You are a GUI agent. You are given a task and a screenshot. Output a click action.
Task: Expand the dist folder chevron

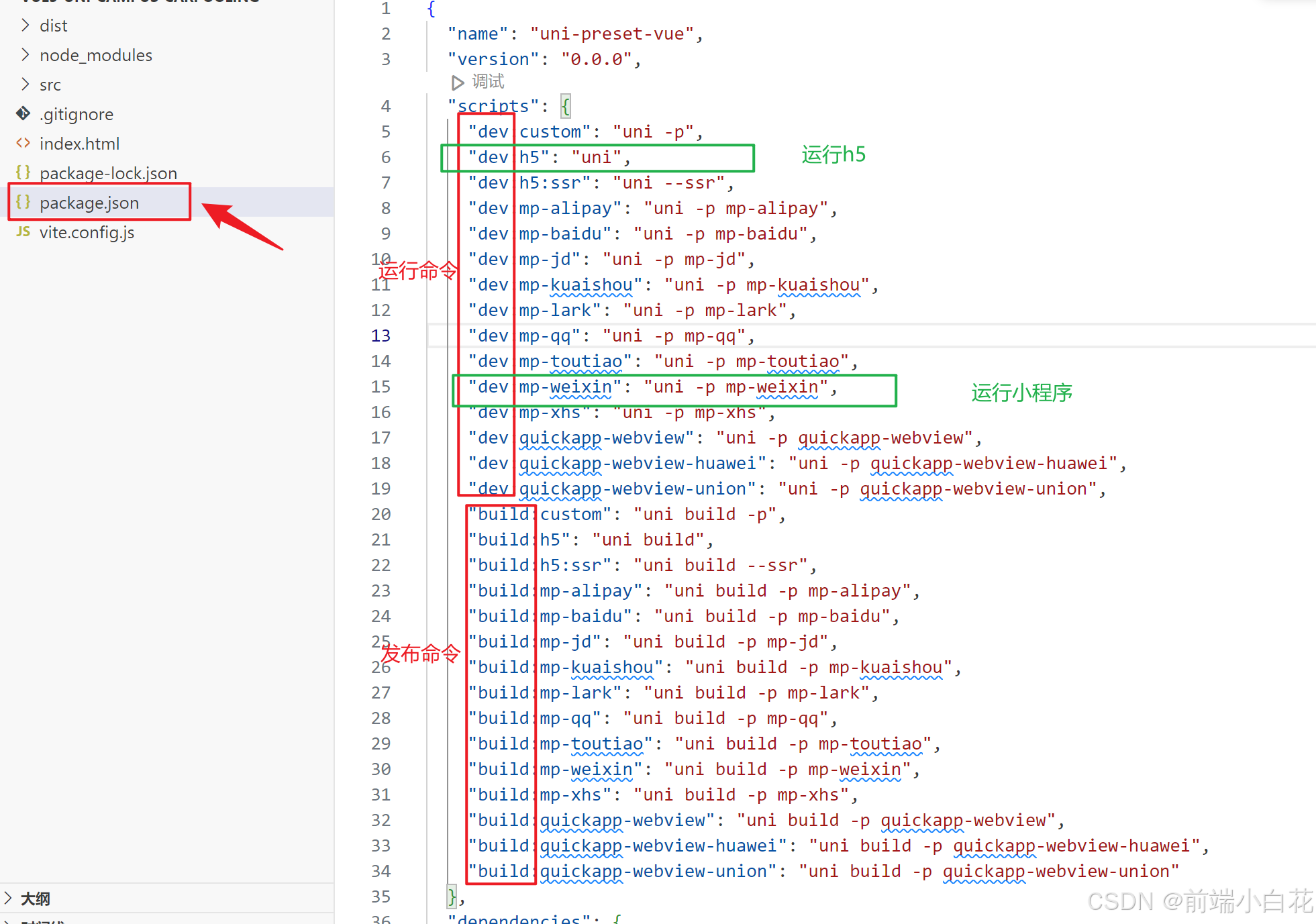coord(26,25)
